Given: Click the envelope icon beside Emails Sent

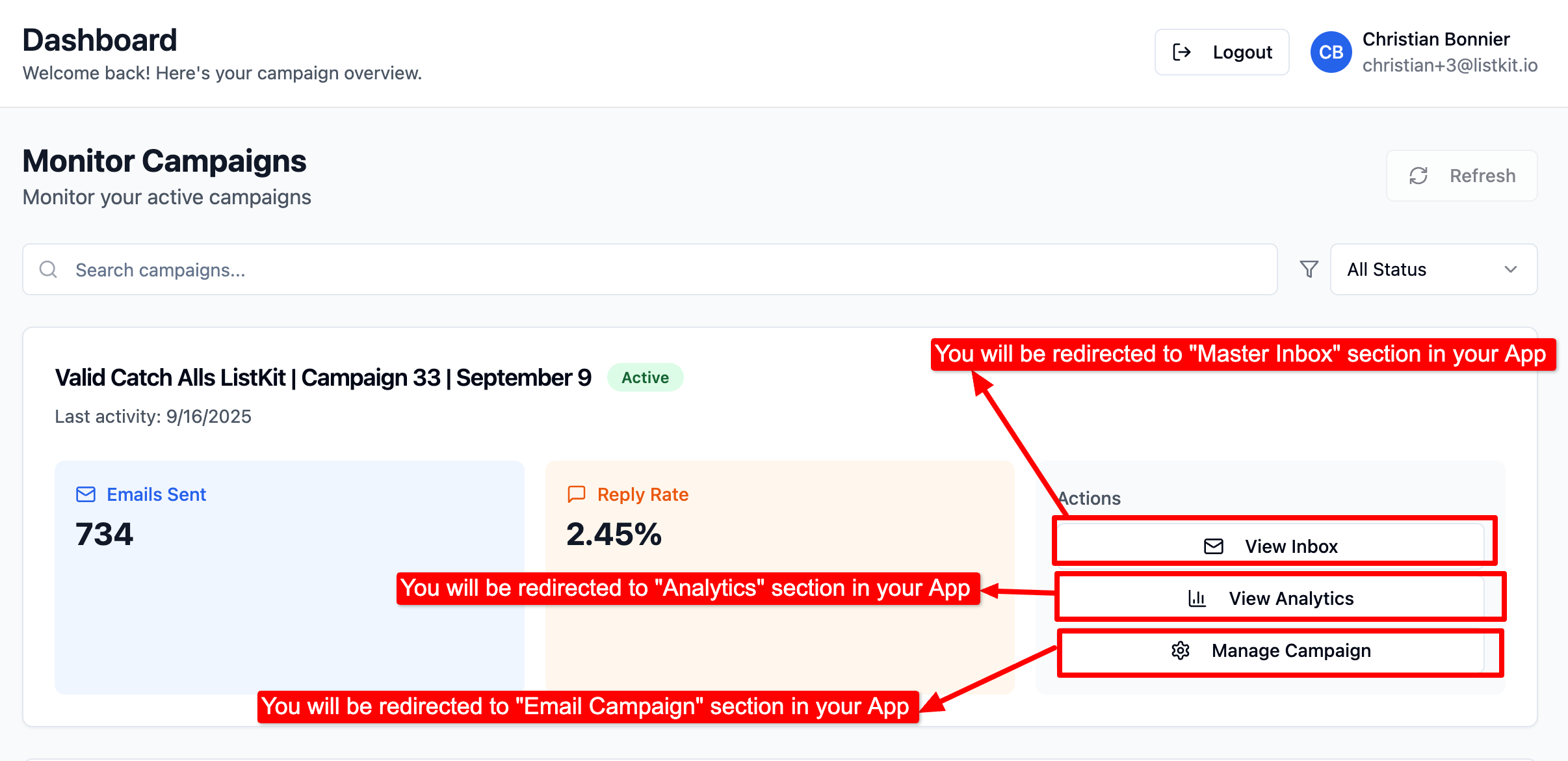Looking at the screenshot, I should (86, 494).
